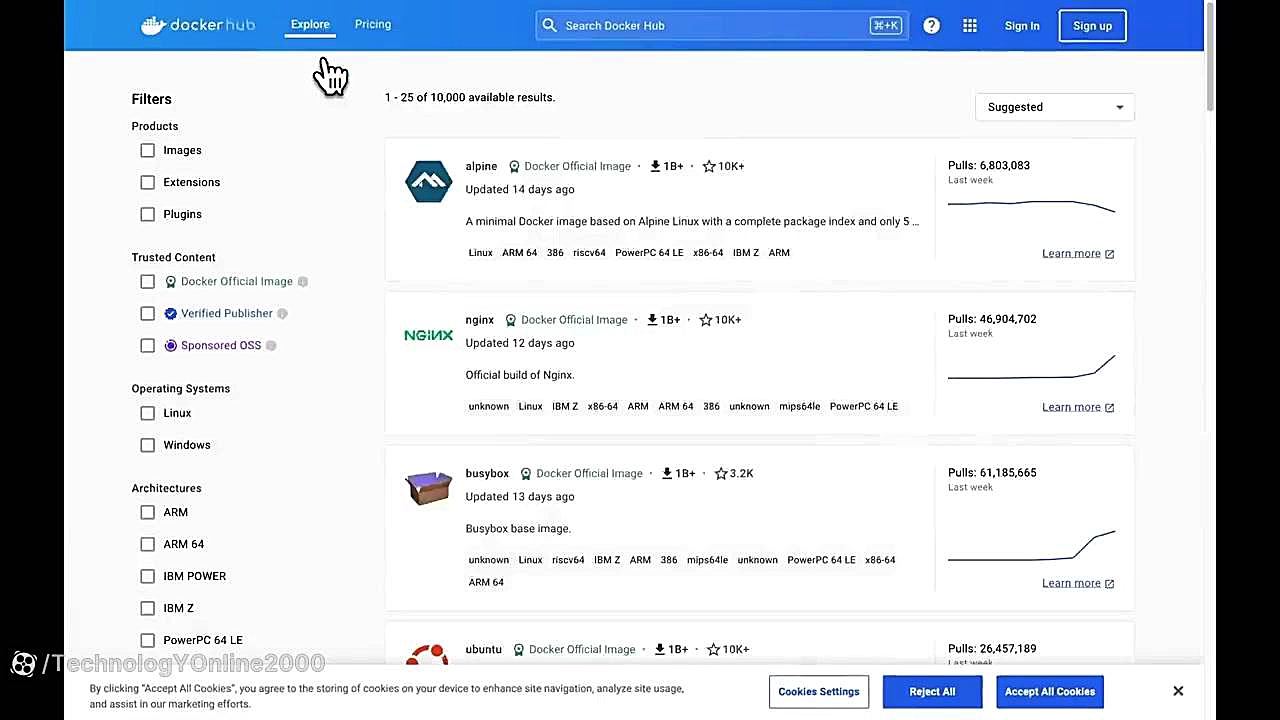The image size is (1280, 720).
Task: Click the alpine image logo
Action: coord(428,182)
